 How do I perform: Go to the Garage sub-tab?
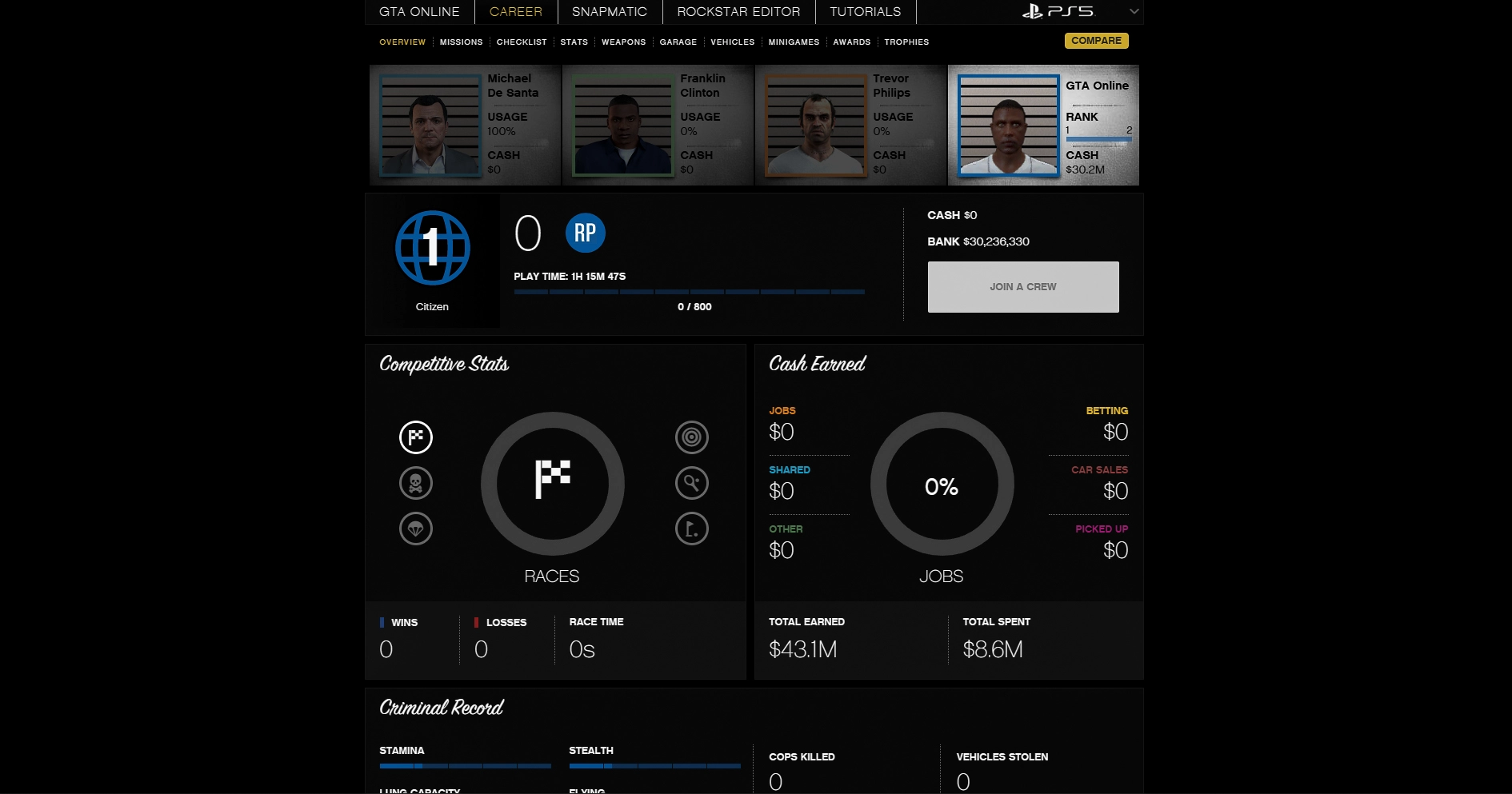pyautogui.click(x=678, y=42)
